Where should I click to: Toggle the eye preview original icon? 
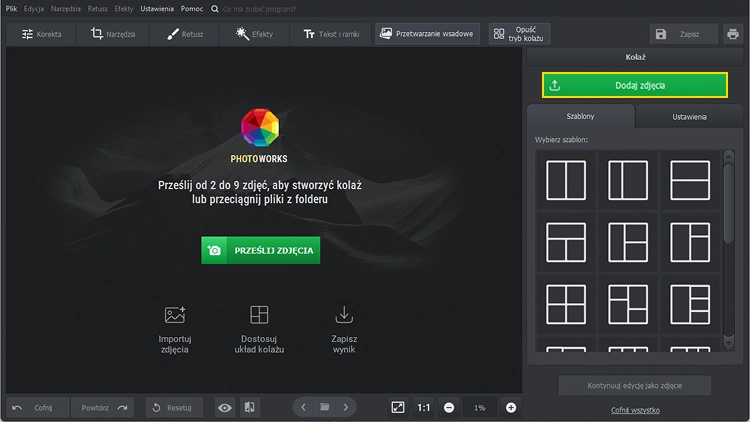coord(225,407)
